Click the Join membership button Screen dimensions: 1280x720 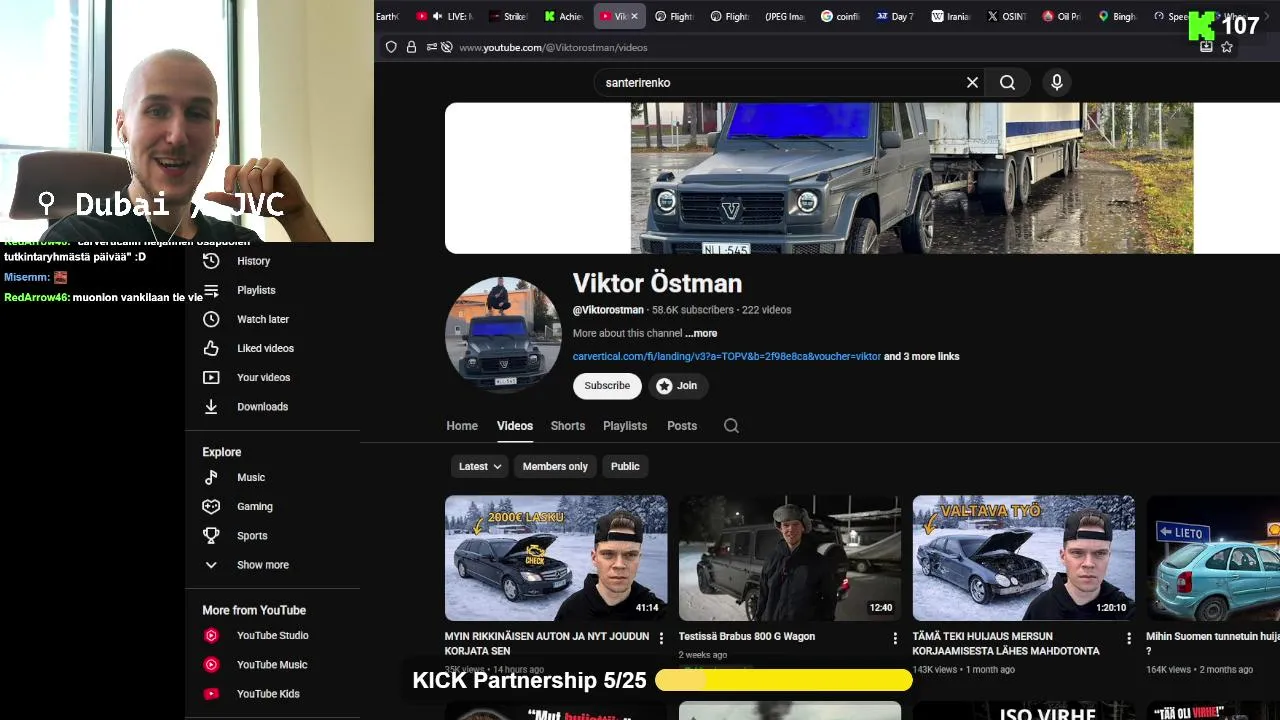pyautogui.click(x=677, y=386)
